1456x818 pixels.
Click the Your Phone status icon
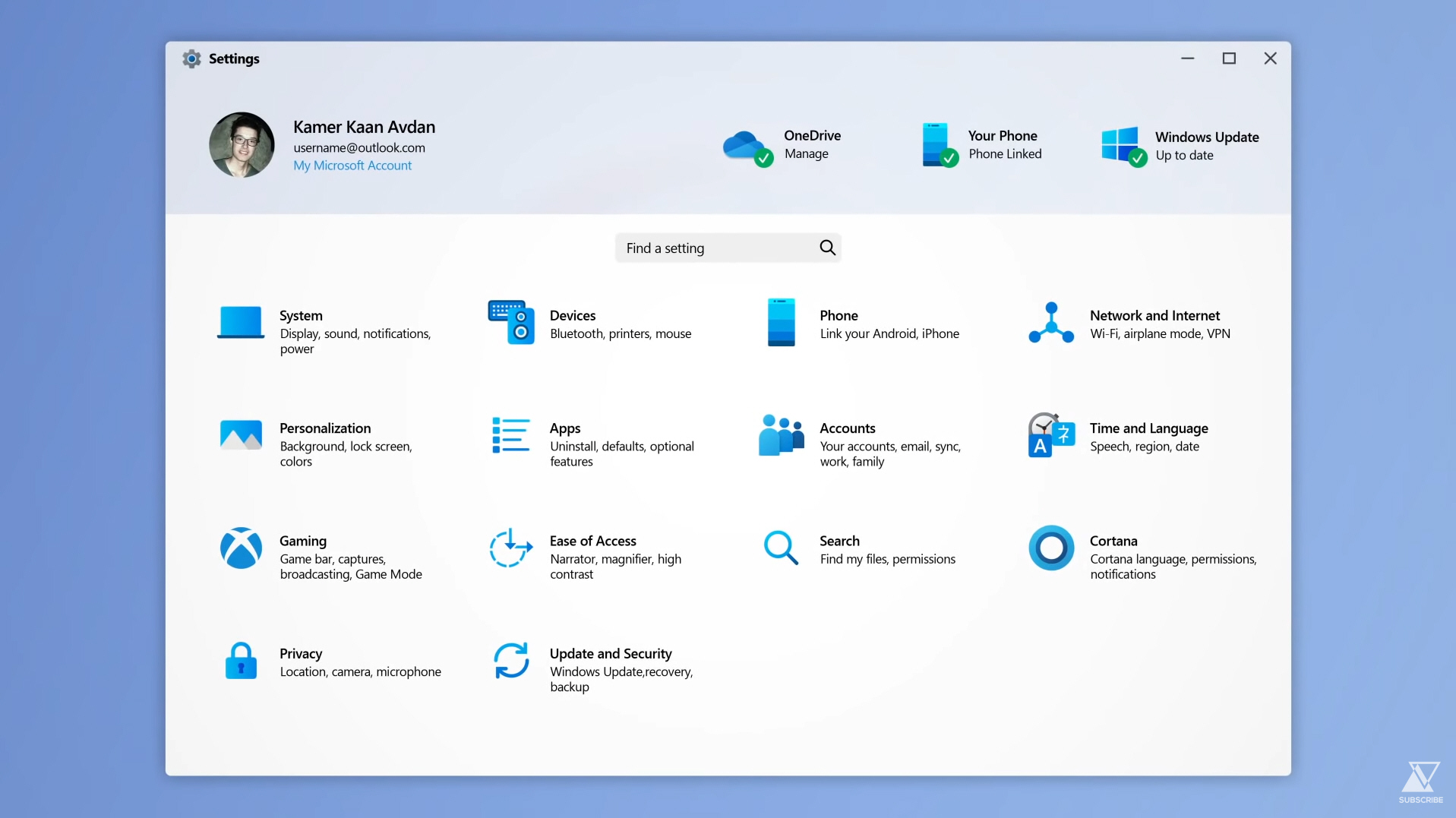coord(939,144)
